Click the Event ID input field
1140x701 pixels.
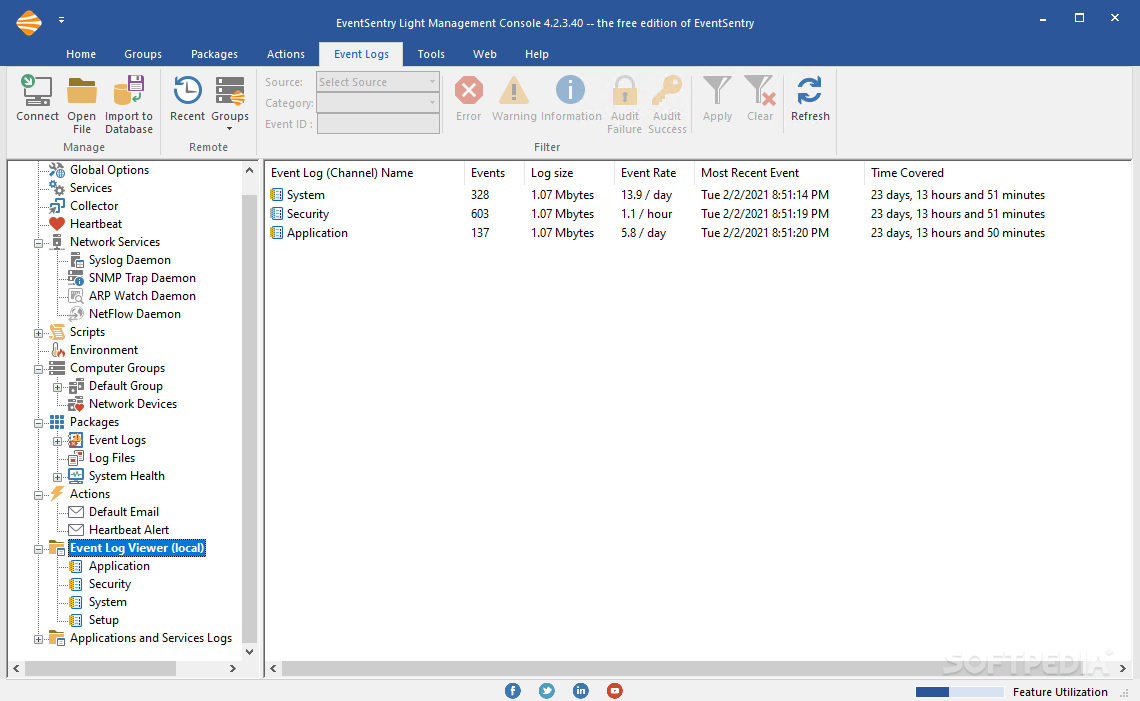378,124
